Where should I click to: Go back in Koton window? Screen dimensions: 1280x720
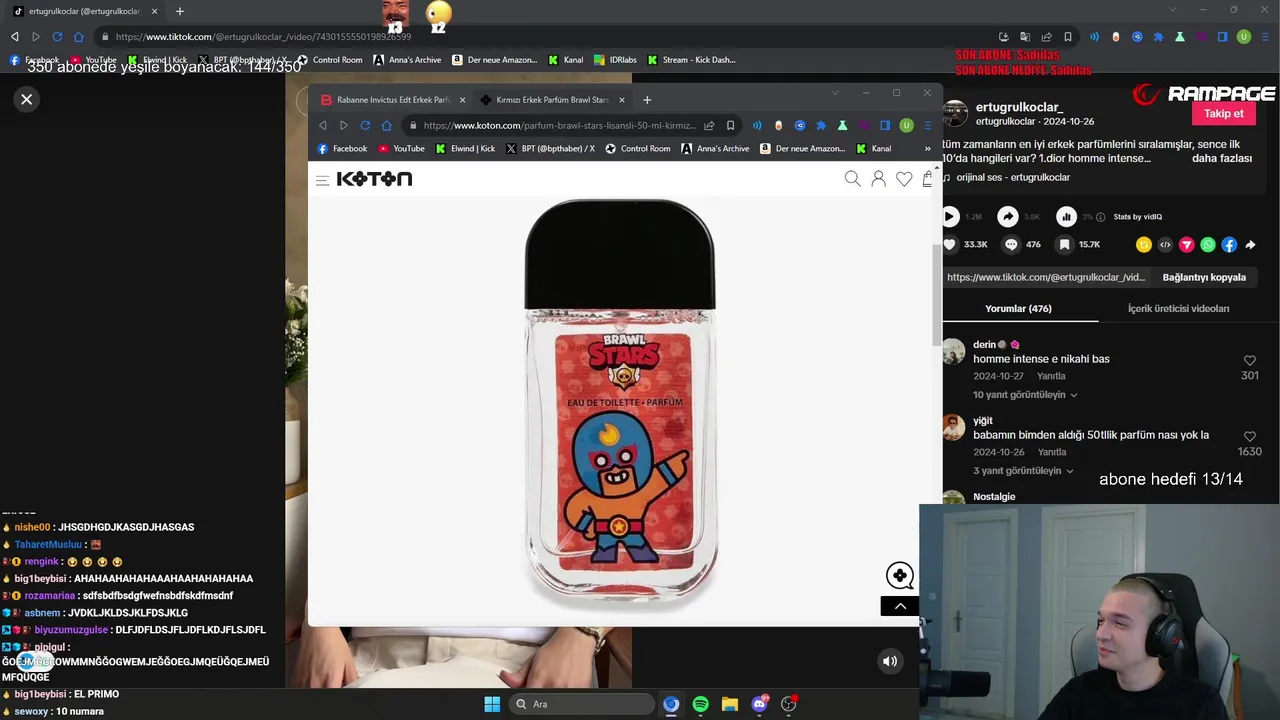[x=322, y=125]
